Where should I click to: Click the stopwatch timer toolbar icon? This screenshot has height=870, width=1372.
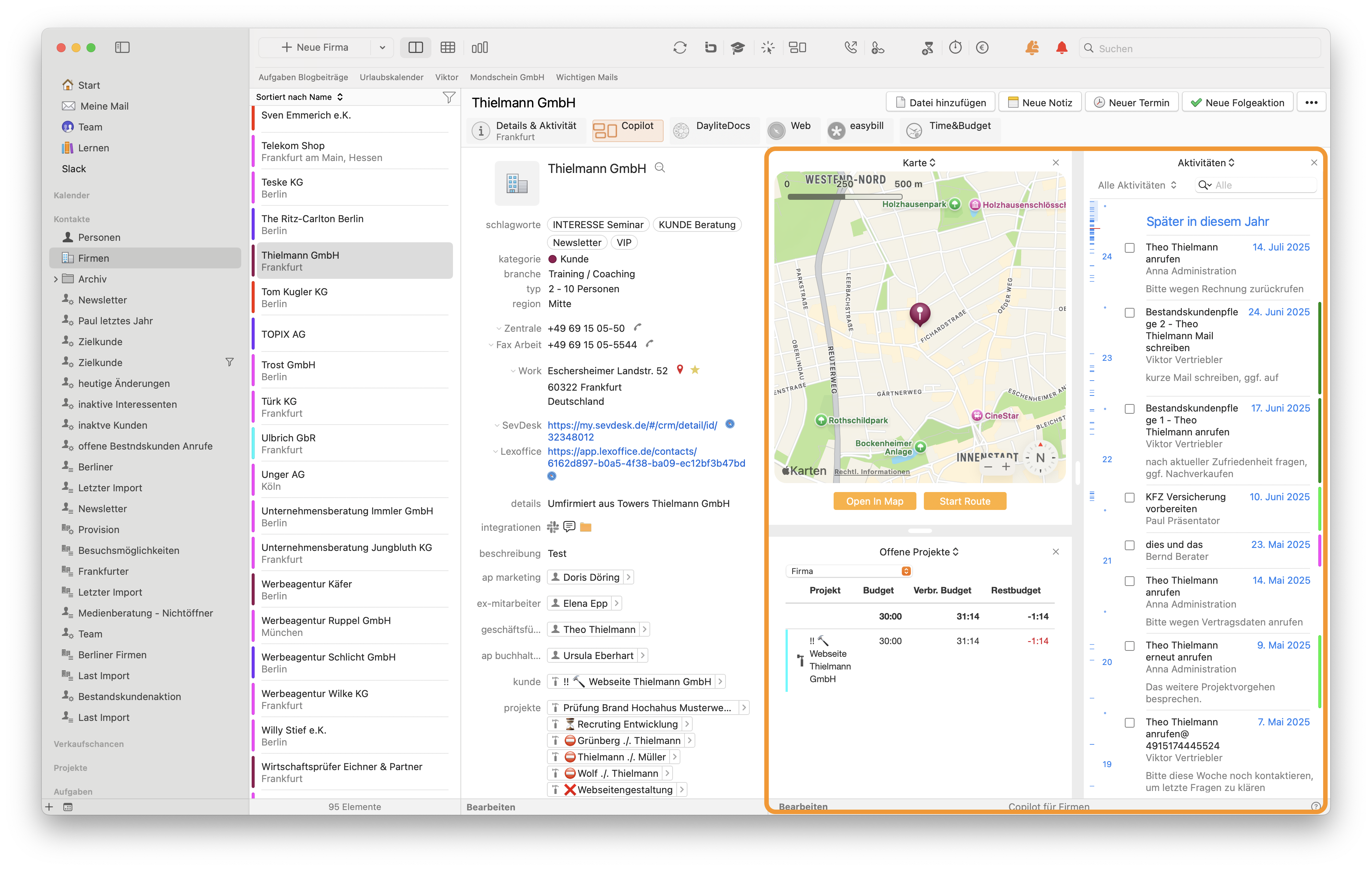pyautogui.click(x=956, y=48)
